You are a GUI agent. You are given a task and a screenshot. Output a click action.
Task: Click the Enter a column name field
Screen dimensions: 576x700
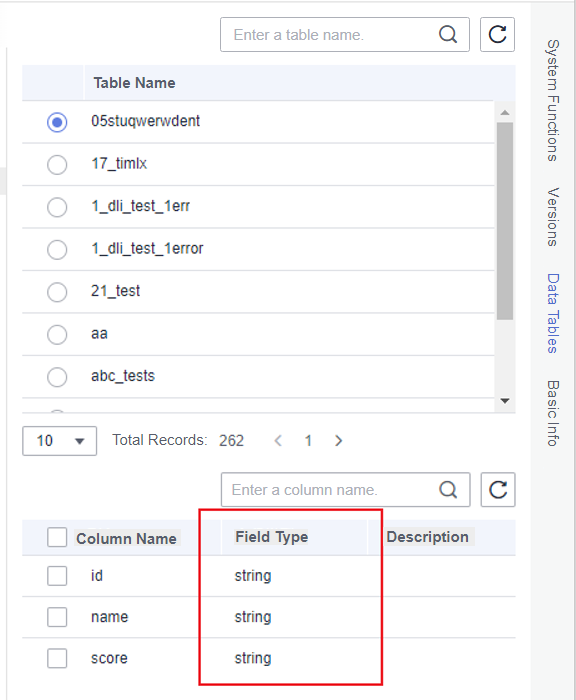click(x=330, y=490)
